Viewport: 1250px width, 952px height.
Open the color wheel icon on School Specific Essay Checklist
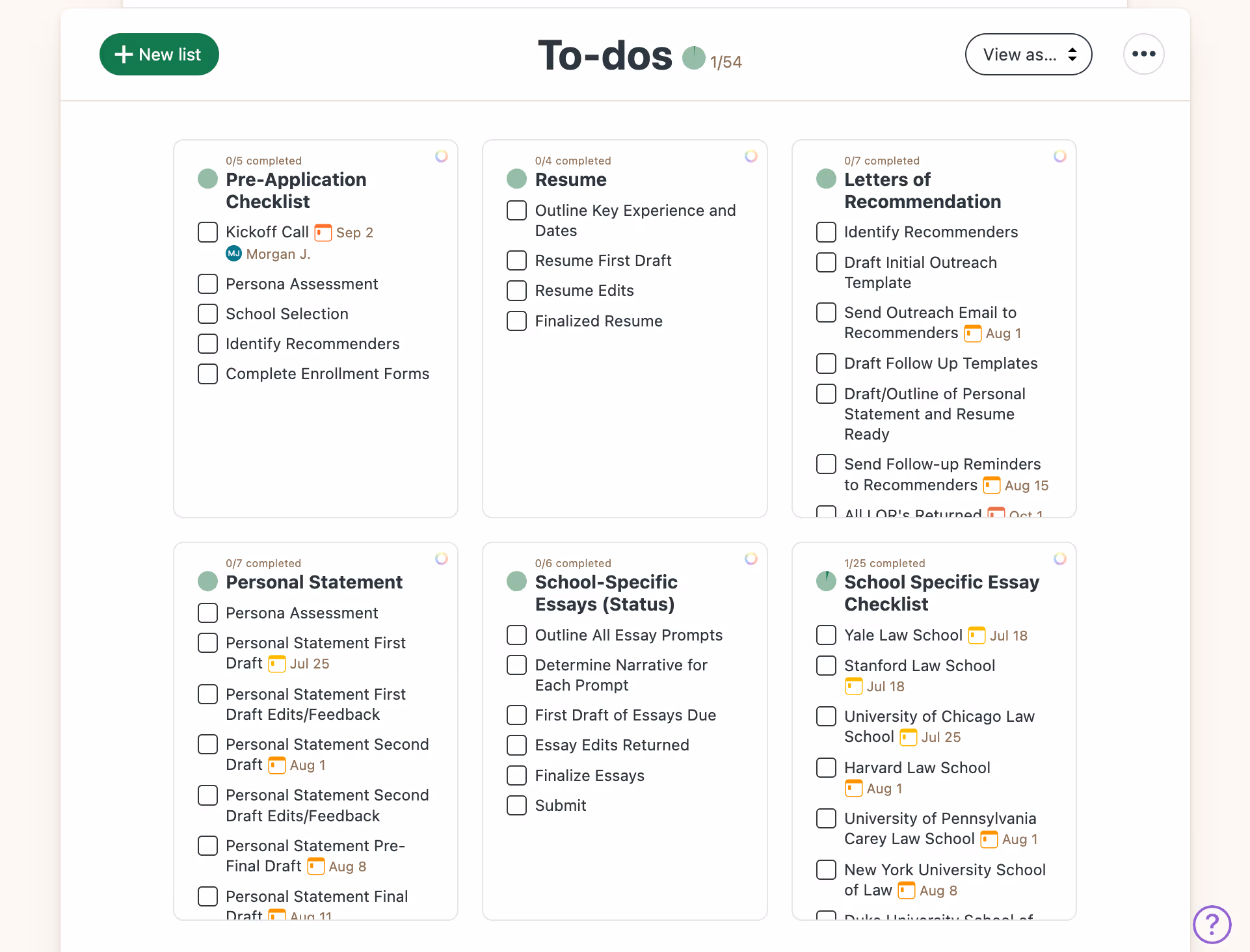point(1060,559)
